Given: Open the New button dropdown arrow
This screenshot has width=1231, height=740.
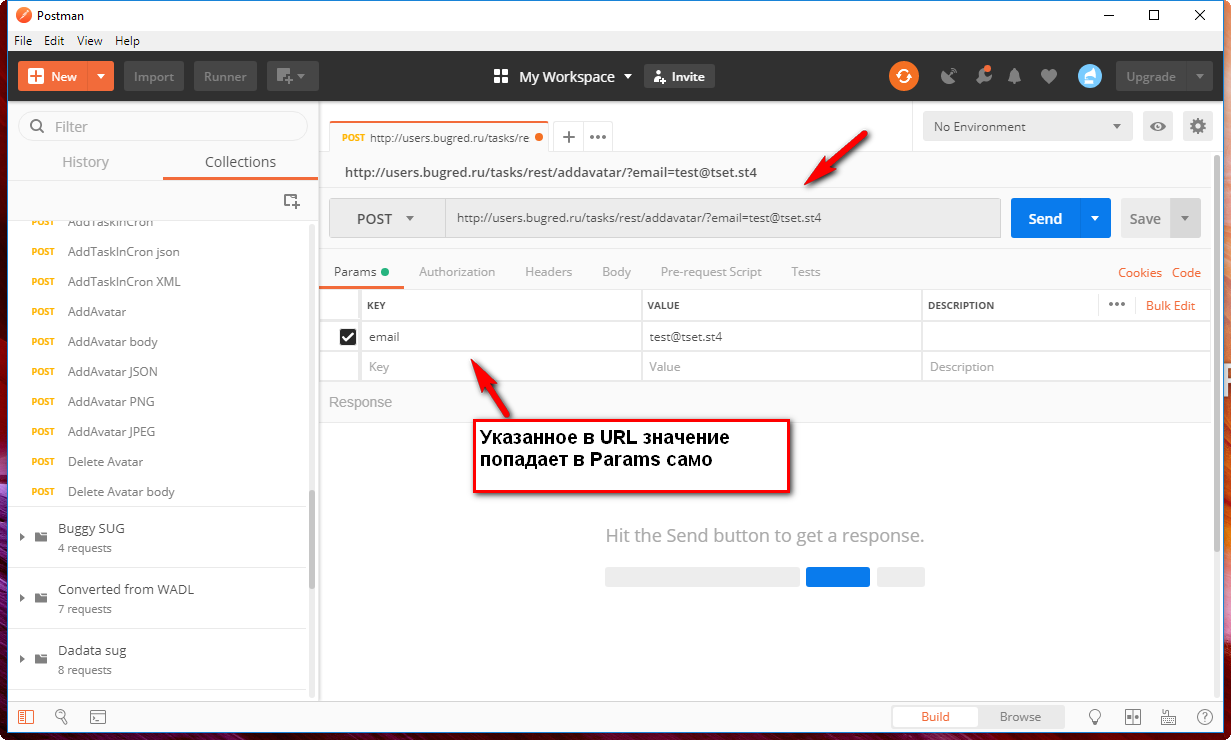Looking at the screenshot, I should [x=101, y=76].
